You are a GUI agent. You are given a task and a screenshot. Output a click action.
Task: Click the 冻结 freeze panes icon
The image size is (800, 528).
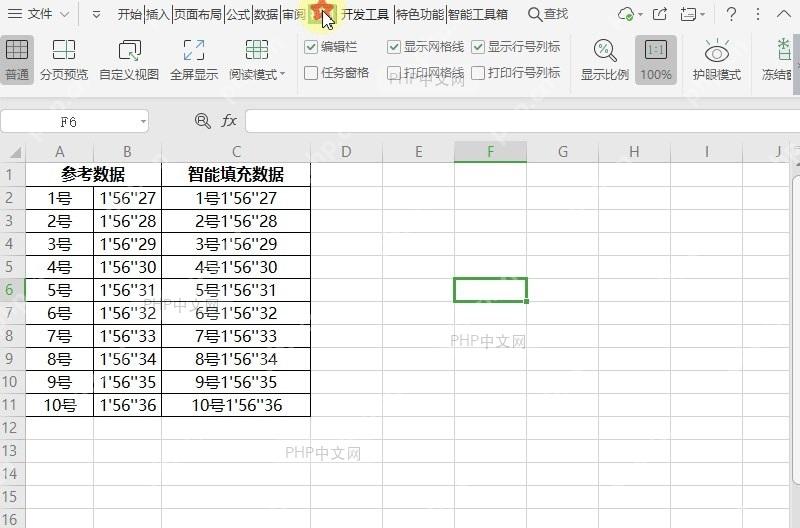pos(783,51)
